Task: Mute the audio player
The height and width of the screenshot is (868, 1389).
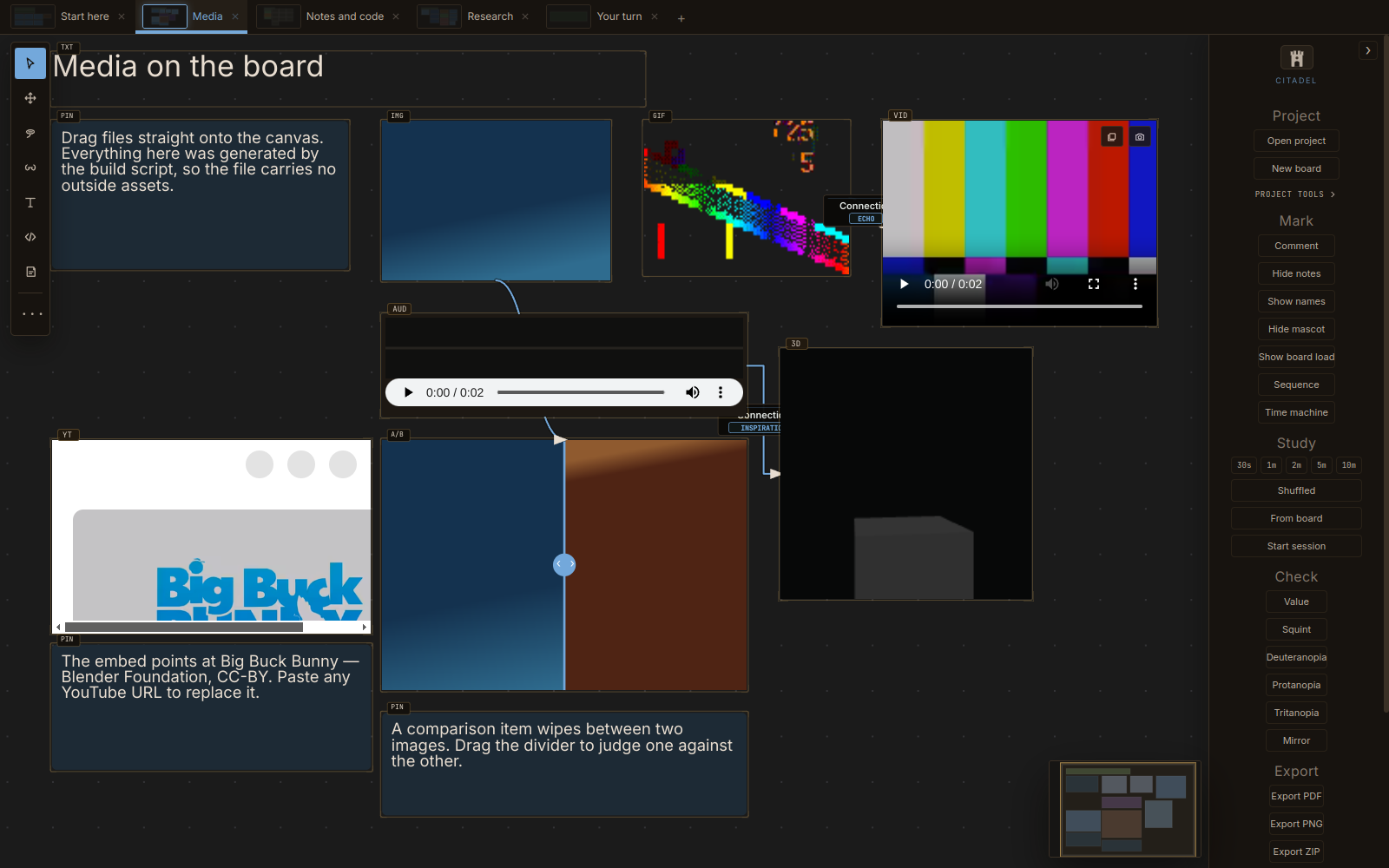Action: click(x=693, y=392)
